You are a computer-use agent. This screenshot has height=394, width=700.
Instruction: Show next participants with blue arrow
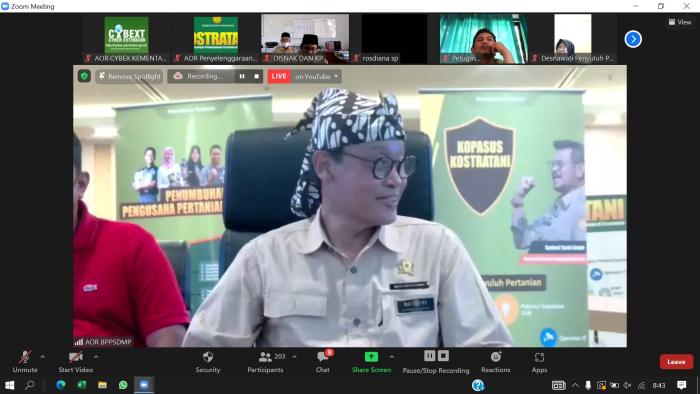pyautogui.click(x=633, y=39)
